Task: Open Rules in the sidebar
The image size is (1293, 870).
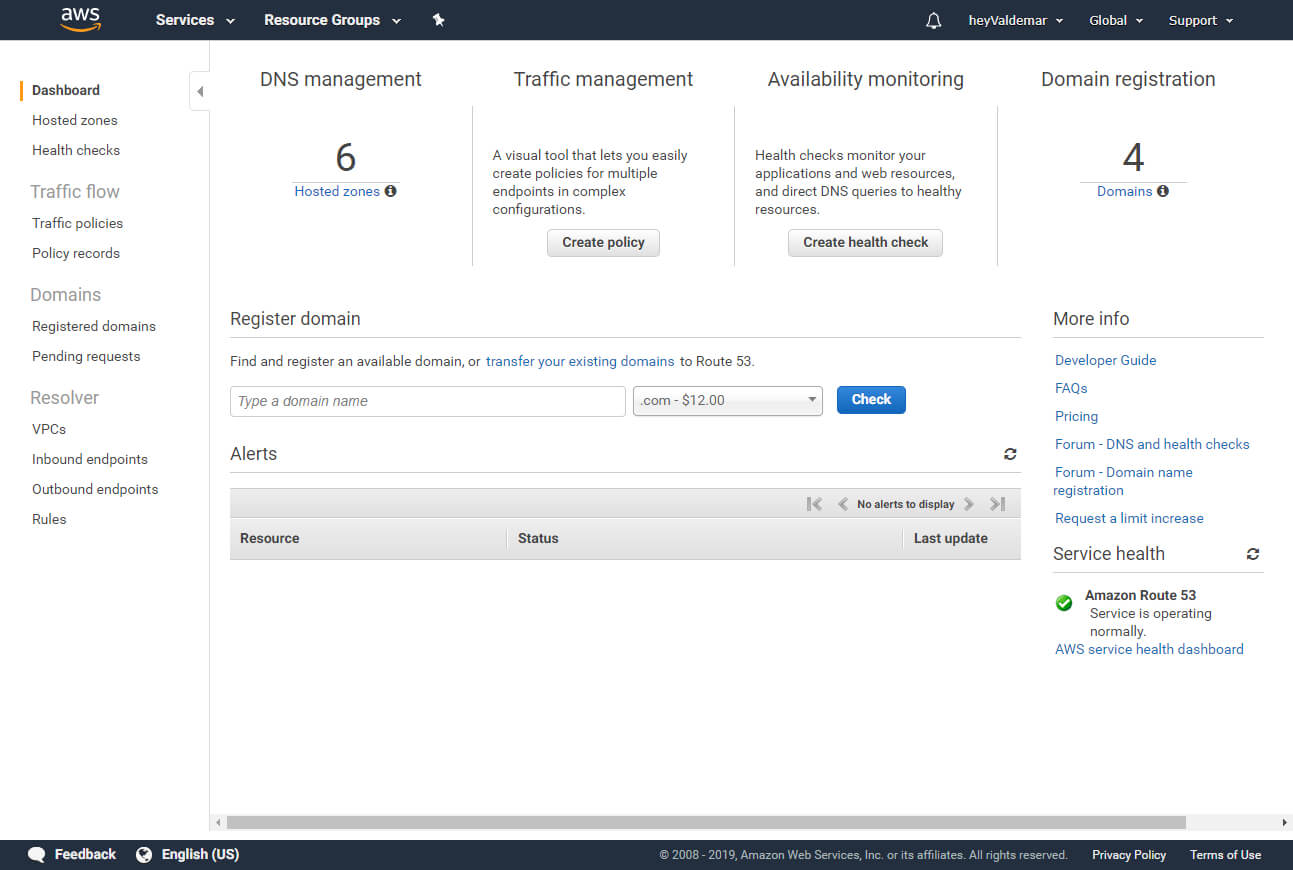Action: 49,519
